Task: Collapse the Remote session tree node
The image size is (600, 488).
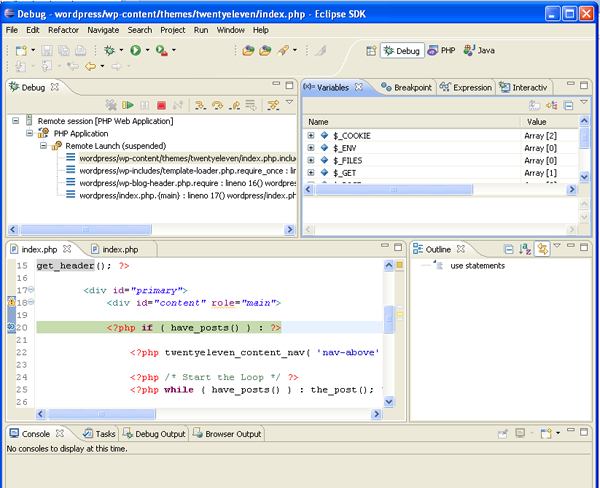Action: pos(15,121)
